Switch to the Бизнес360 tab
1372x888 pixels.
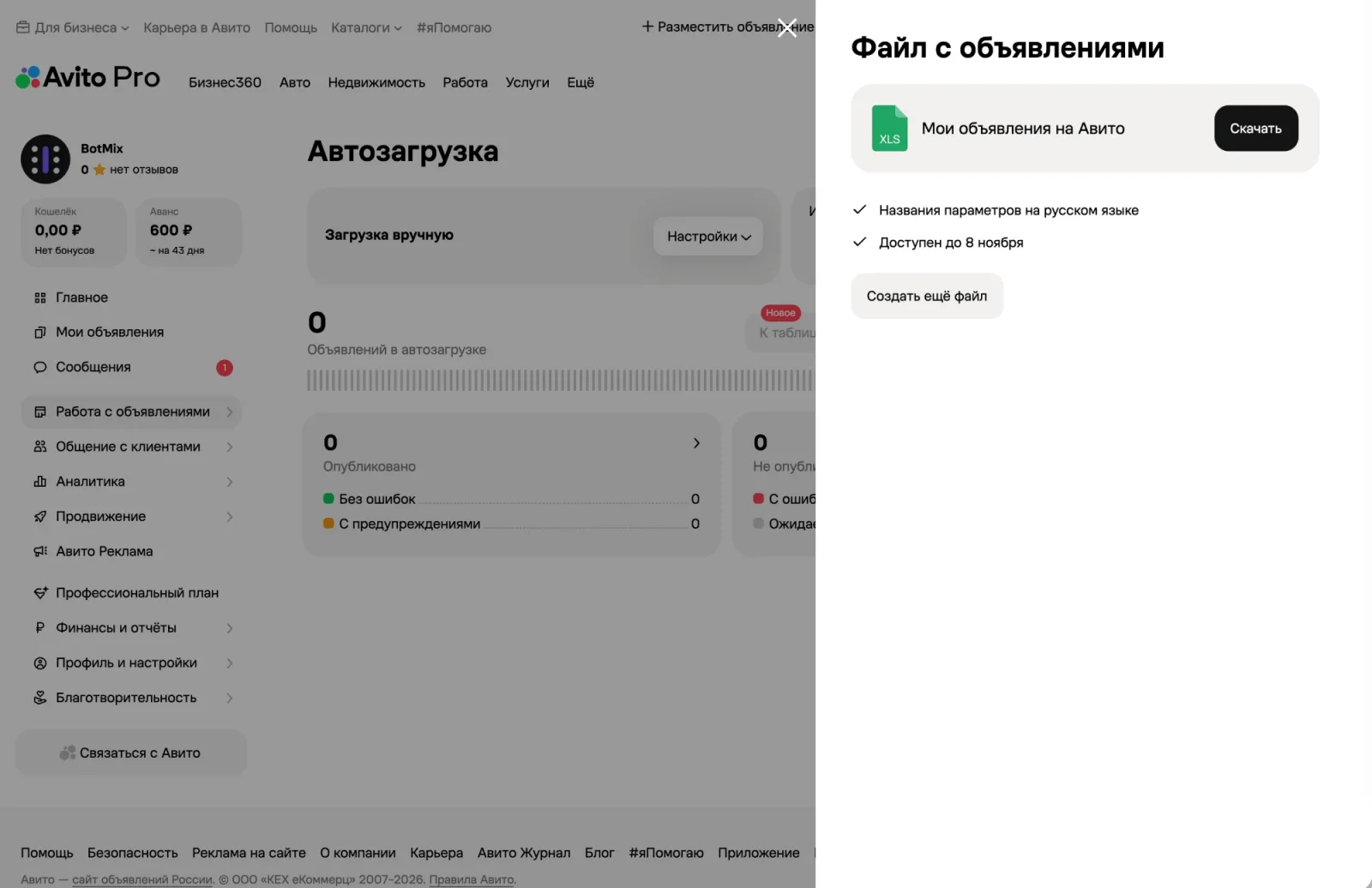tap(225, 82)
